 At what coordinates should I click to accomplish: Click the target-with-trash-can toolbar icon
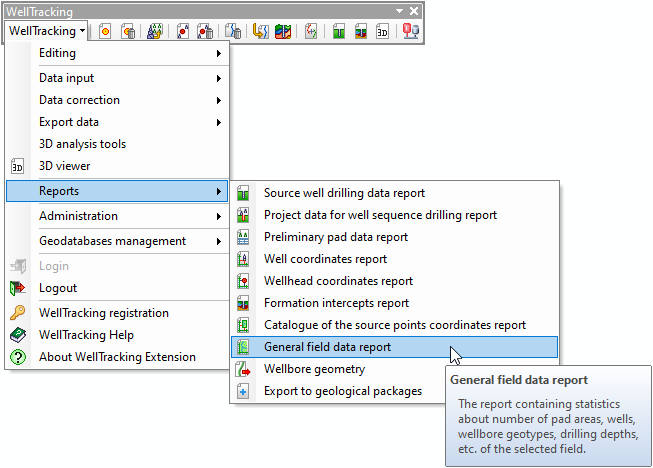click(x=128, y=31)
